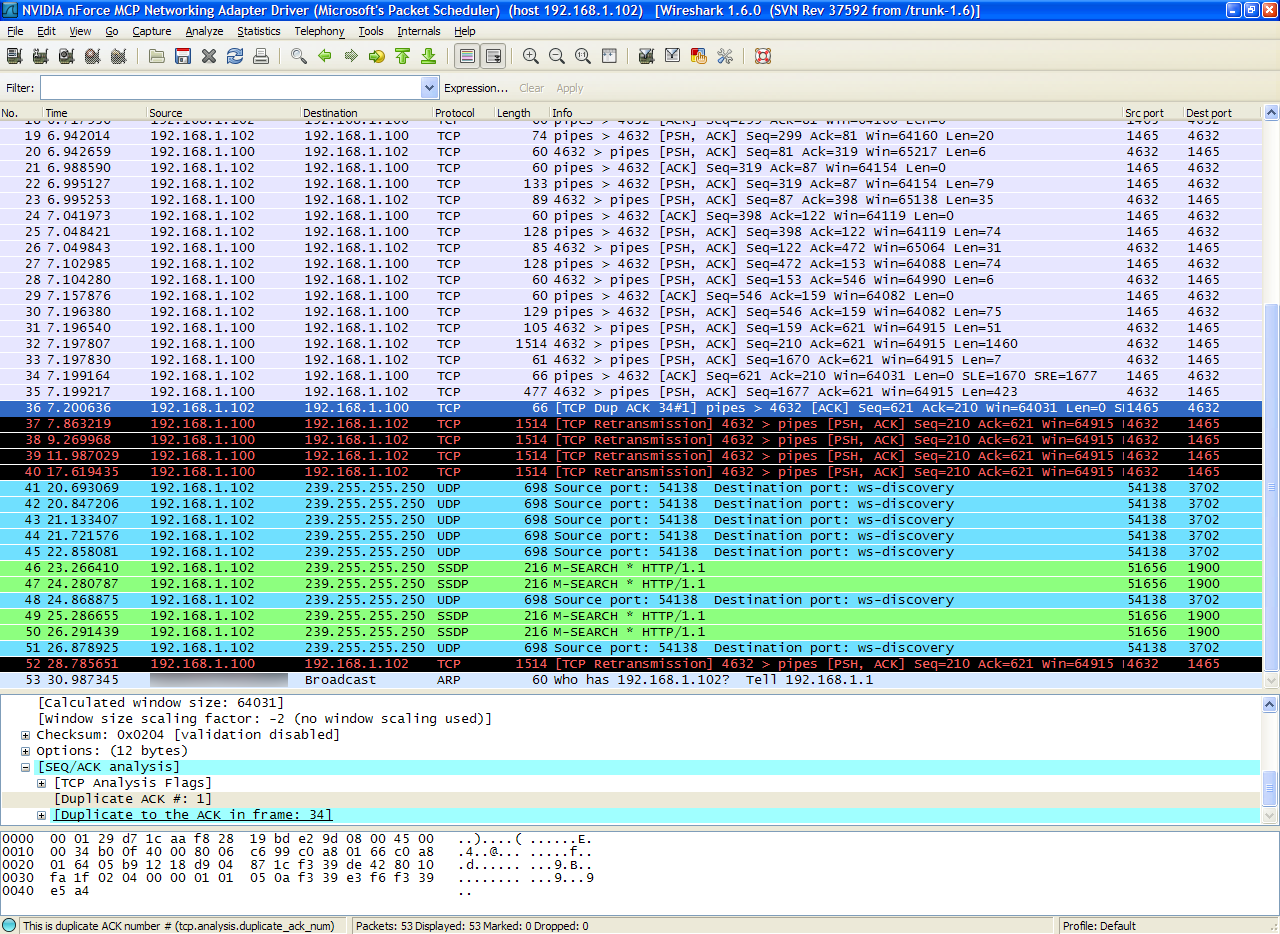1280x934 pixels.
Task: Expand the [TCP Analysis Flags] node
Action: [x=42, y=783]
